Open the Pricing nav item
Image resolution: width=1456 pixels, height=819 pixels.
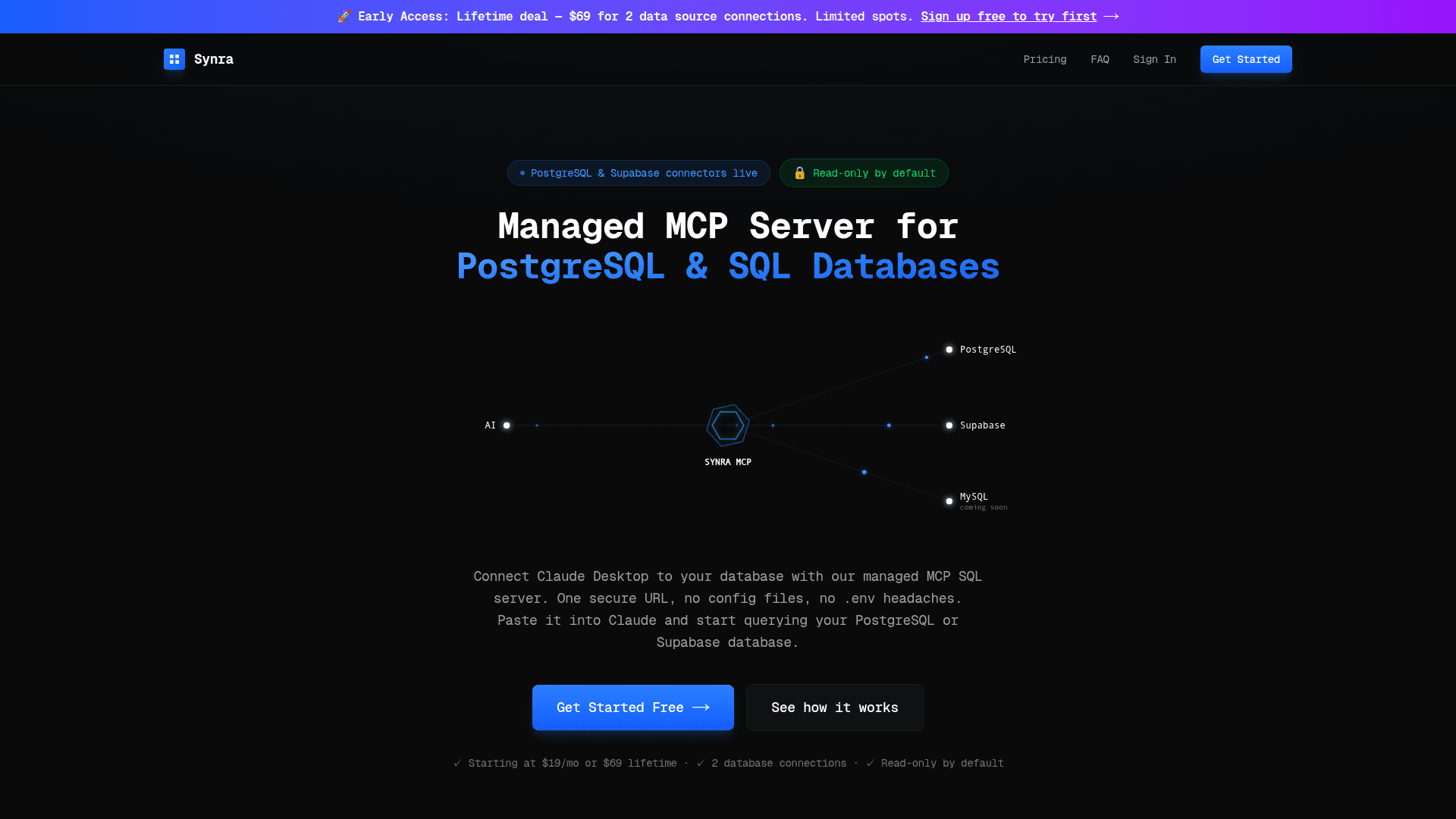[x=1044, y=59]
